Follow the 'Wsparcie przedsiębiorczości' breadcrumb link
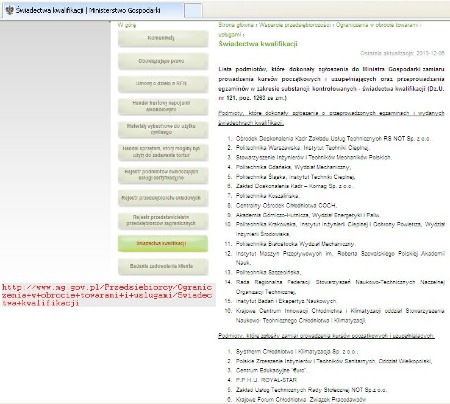Image resolution: width=450 pixels, height=404 pixels. [295, 25]
